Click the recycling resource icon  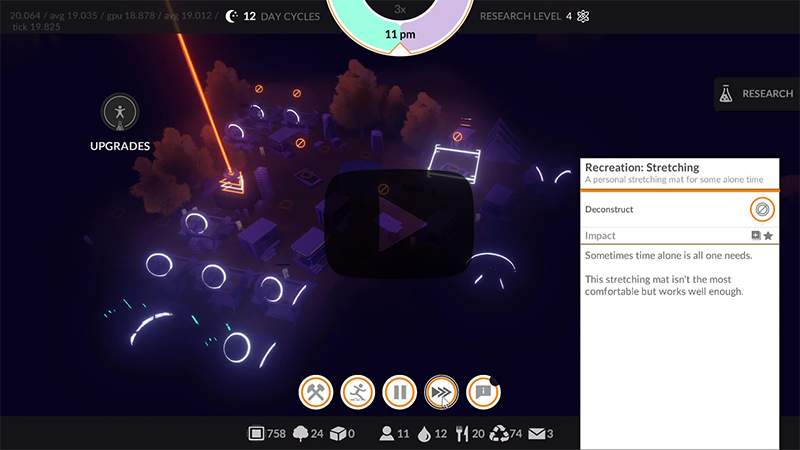(x=499, y=434)
